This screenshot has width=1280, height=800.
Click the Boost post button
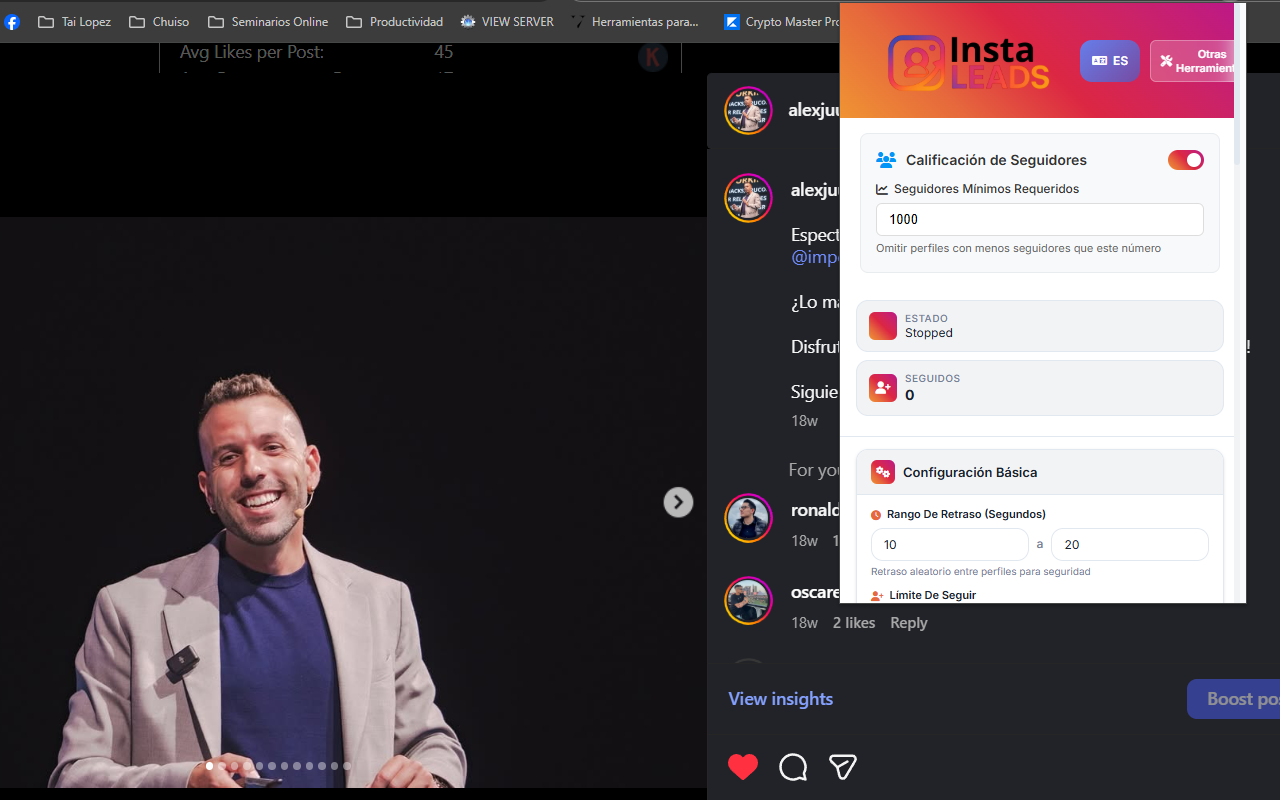1233,699
